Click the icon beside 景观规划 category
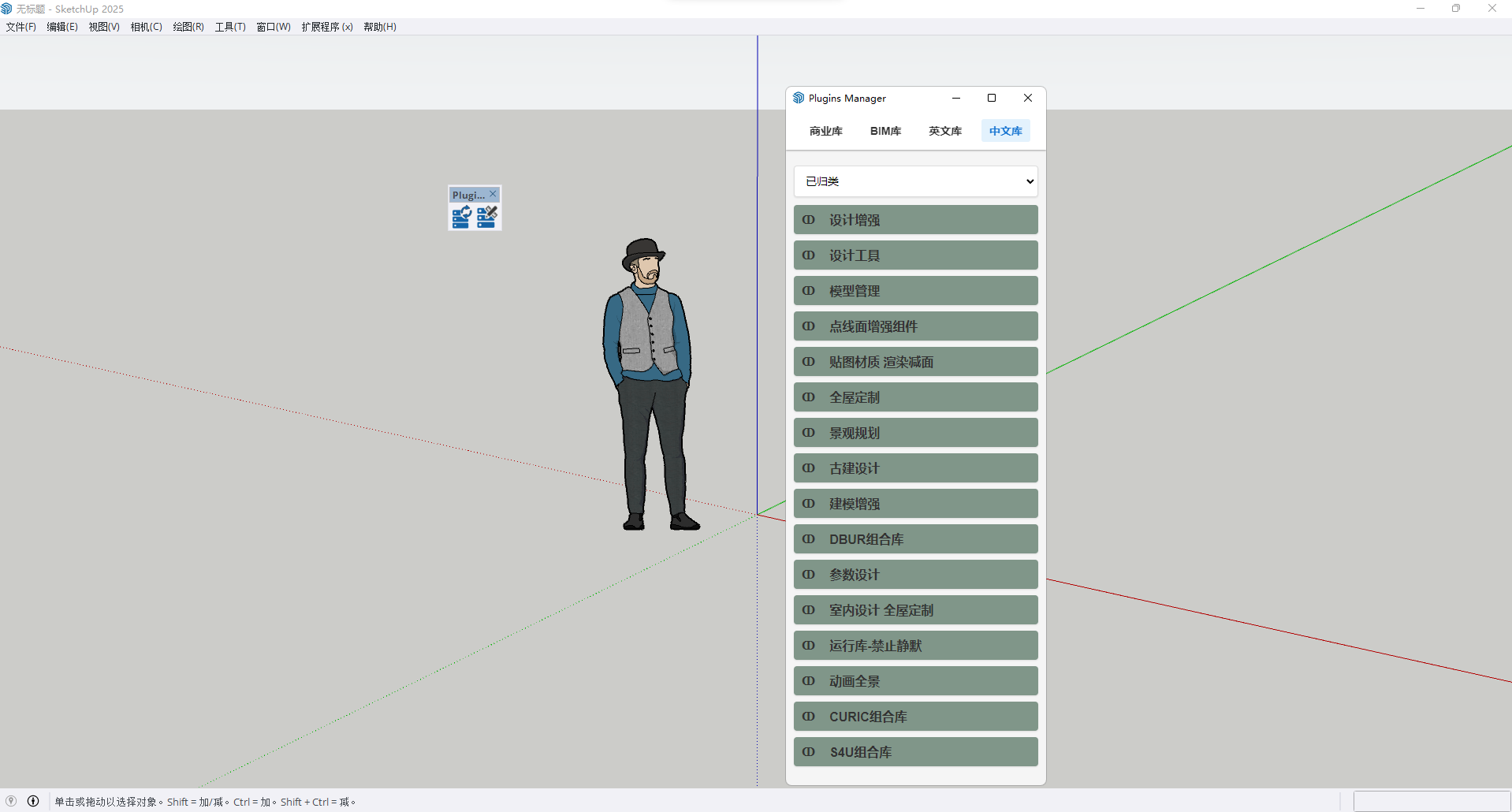Viewport: 1512px width, 812px height. pyautogui.click(x=808, y=433)
